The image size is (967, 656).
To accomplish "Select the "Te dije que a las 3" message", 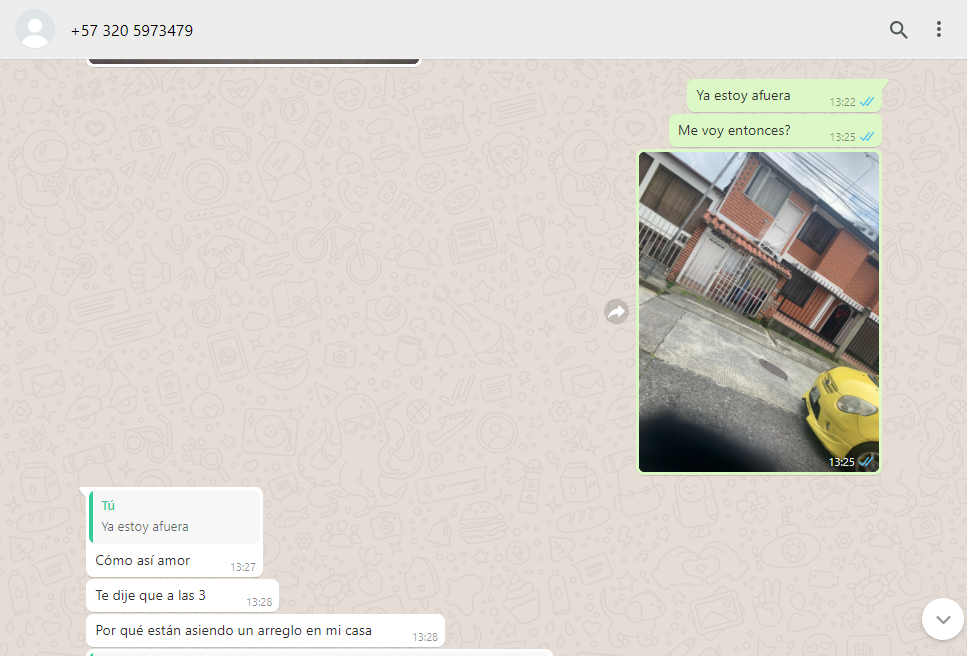I will [151, 596].
